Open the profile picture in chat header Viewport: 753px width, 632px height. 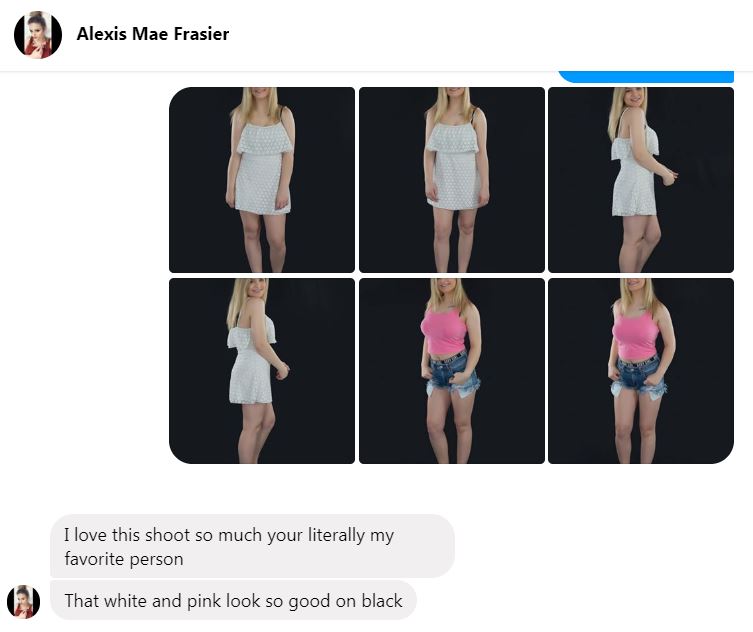(x=38, y=35)
